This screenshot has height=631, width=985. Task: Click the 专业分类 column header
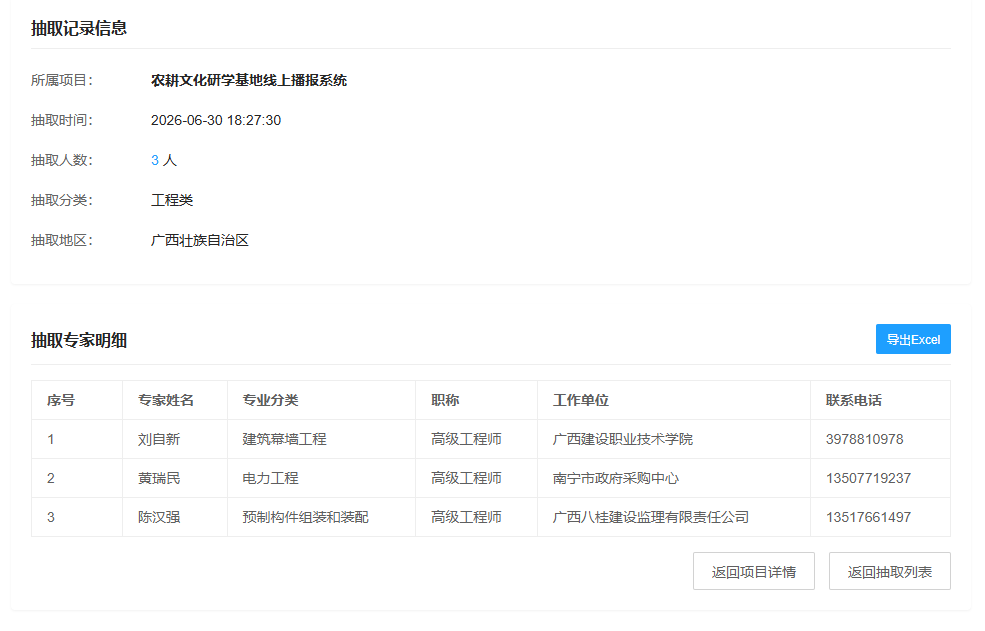coord(271,400)
